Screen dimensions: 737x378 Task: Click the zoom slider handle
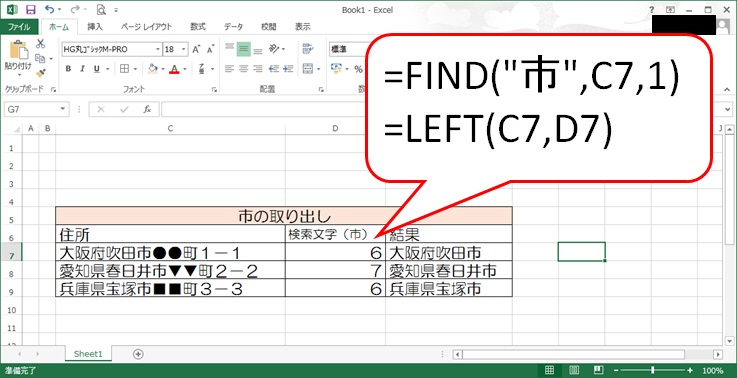653,370
